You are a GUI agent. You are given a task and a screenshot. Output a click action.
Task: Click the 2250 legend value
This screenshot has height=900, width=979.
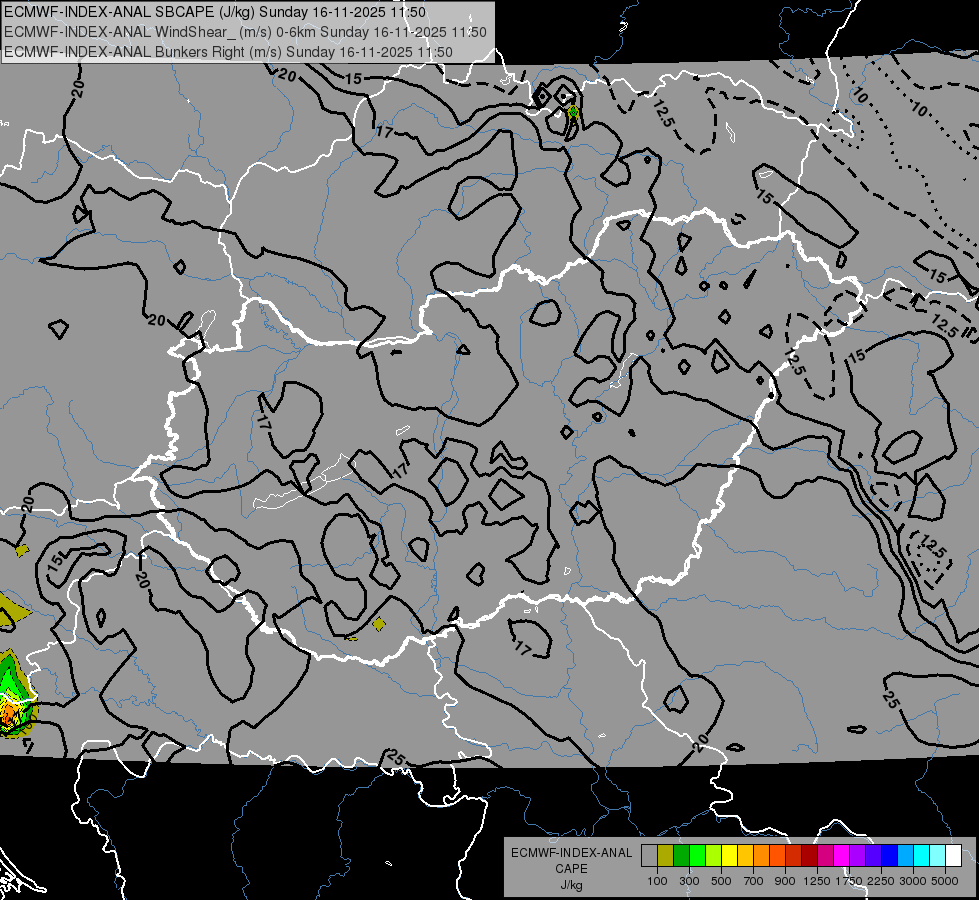(x=881, y=881)
